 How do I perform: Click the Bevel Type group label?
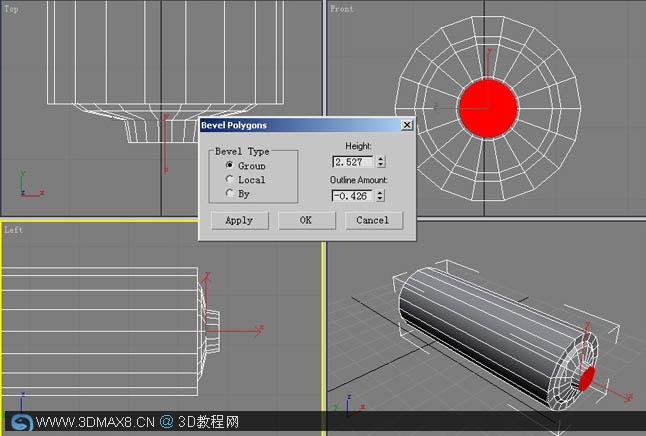coord(242,152)
